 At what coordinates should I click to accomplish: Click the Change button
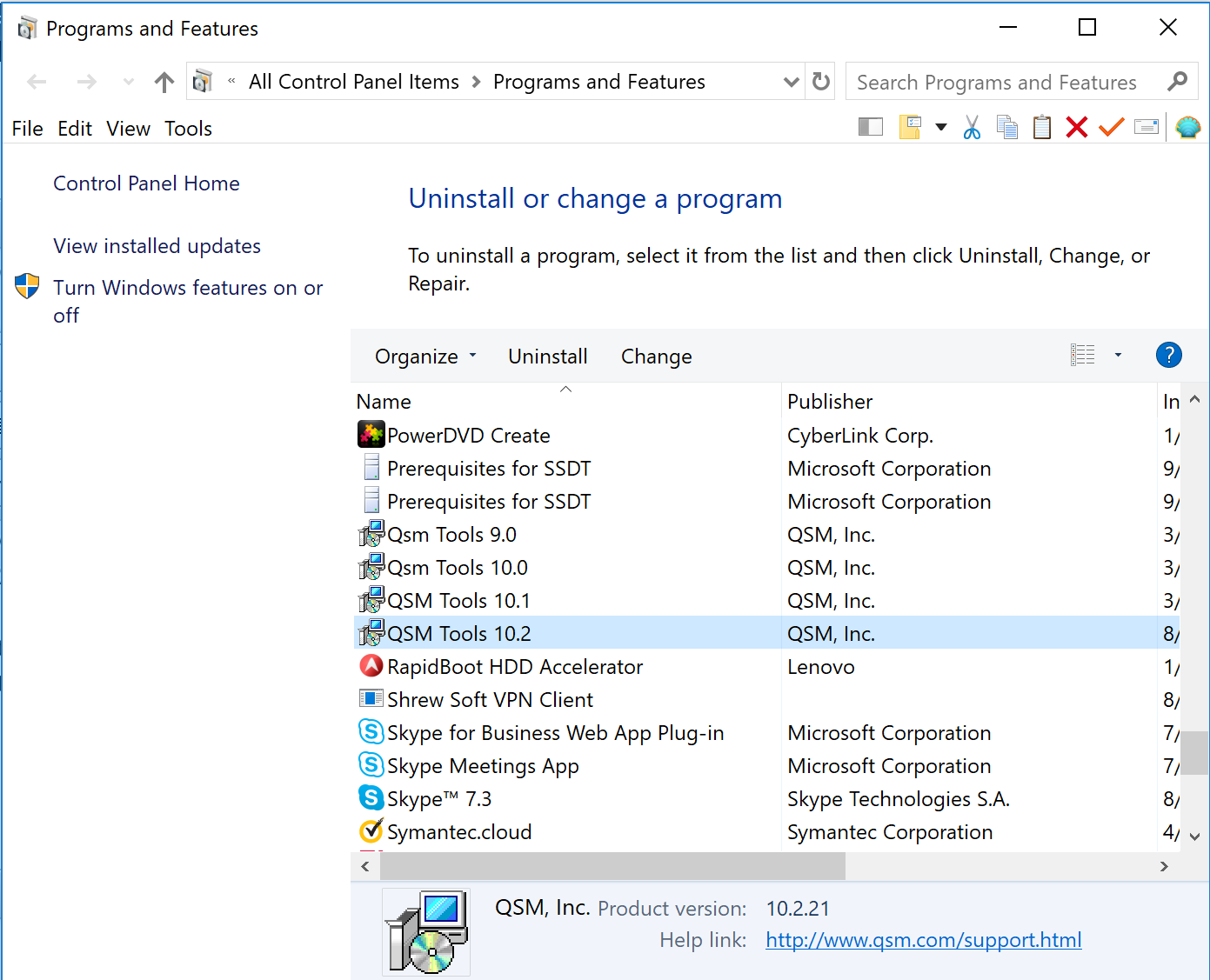[657, 357]
